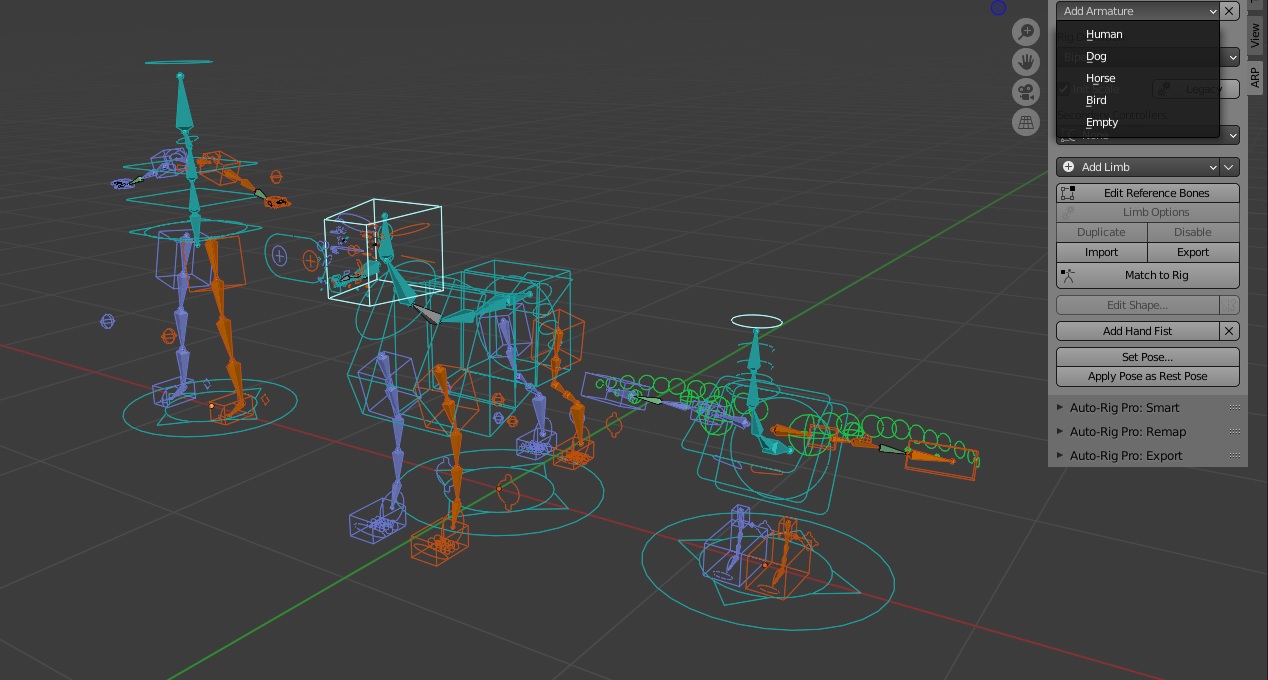1268x680 pixels.
Task: Choose Human from armature list
Action: click(1138, 34)
